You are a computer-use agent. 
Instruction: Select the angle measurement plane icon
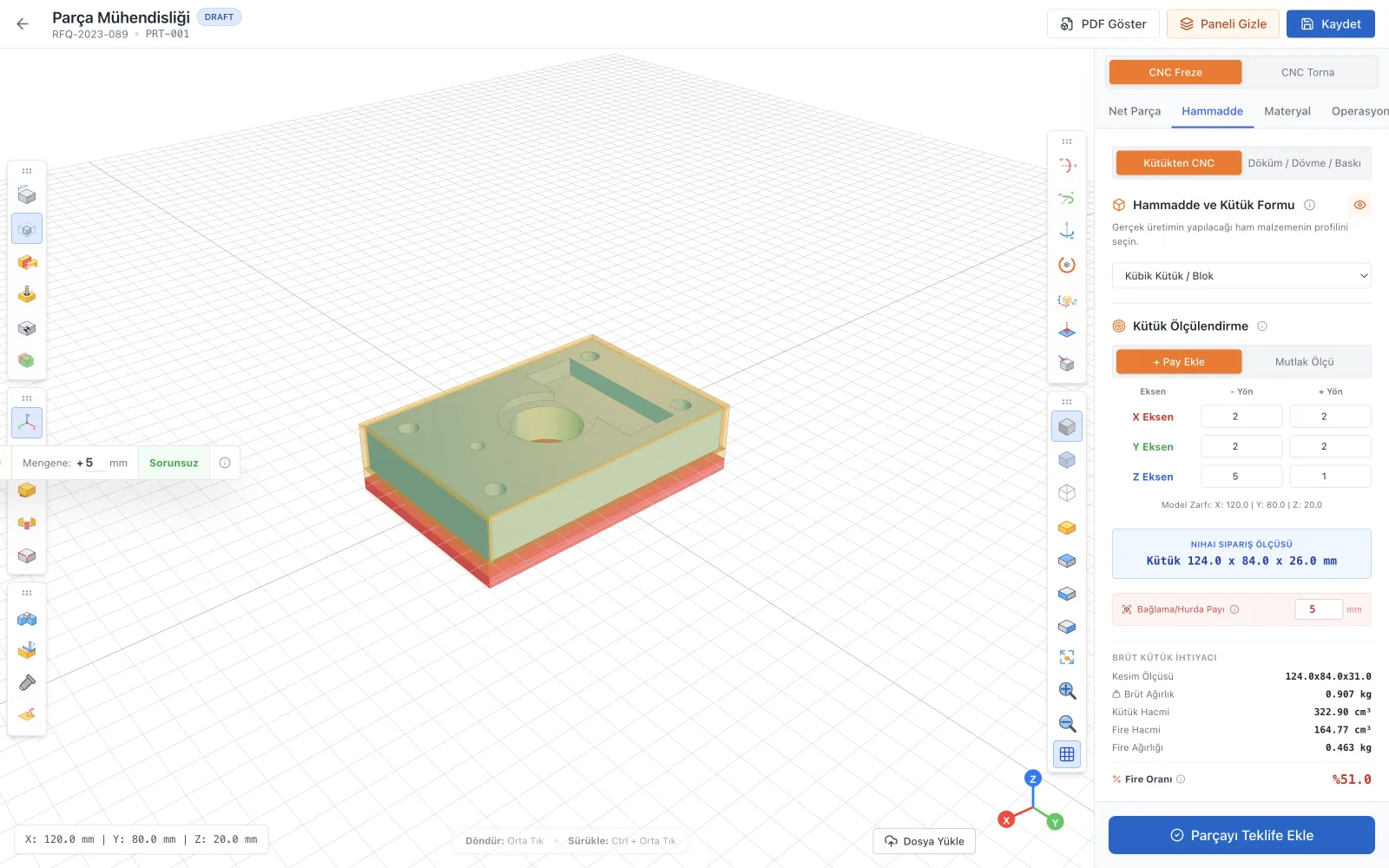point(27,715)
